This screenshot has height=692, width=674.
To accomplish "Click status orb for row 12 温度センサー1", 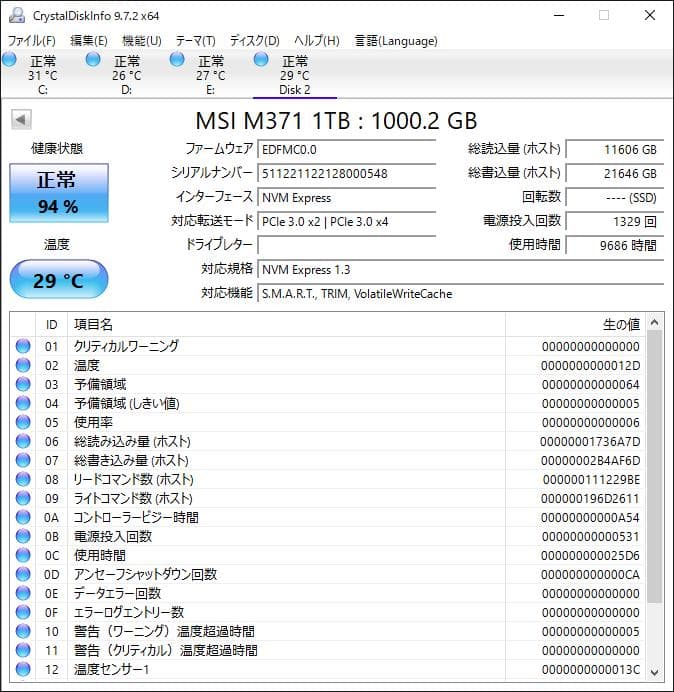I will (x=23, y=669).
